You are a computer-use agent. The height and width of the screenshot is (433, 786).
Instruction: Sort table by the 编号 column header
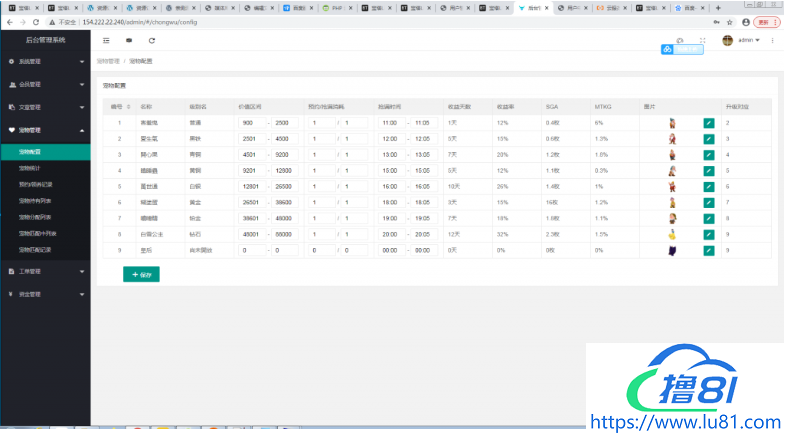[117, 105]
